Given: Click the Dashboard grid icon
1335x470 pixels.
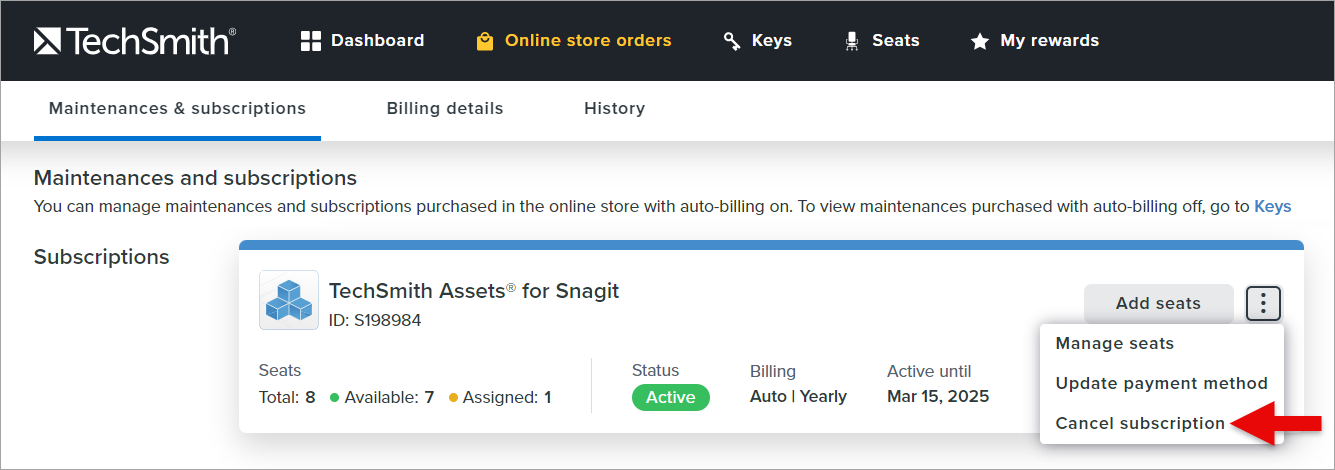Looking at the screenshot, I should pyautogui.click(x=311, y=41).
